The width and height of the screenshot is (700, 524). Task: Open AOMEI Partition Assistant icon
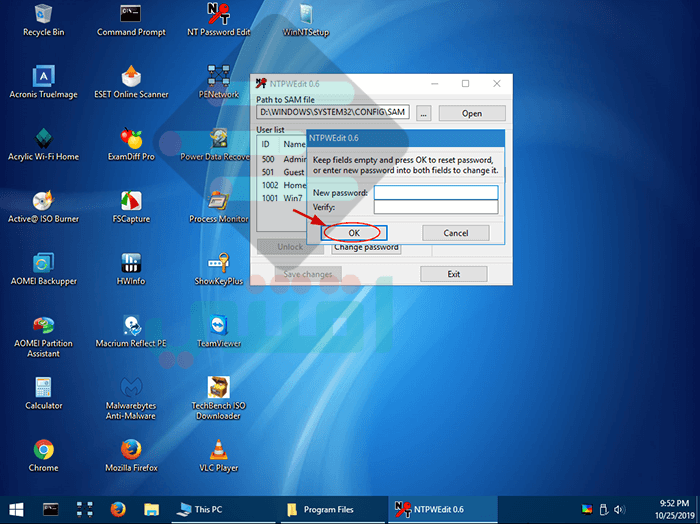click(43, 337)
